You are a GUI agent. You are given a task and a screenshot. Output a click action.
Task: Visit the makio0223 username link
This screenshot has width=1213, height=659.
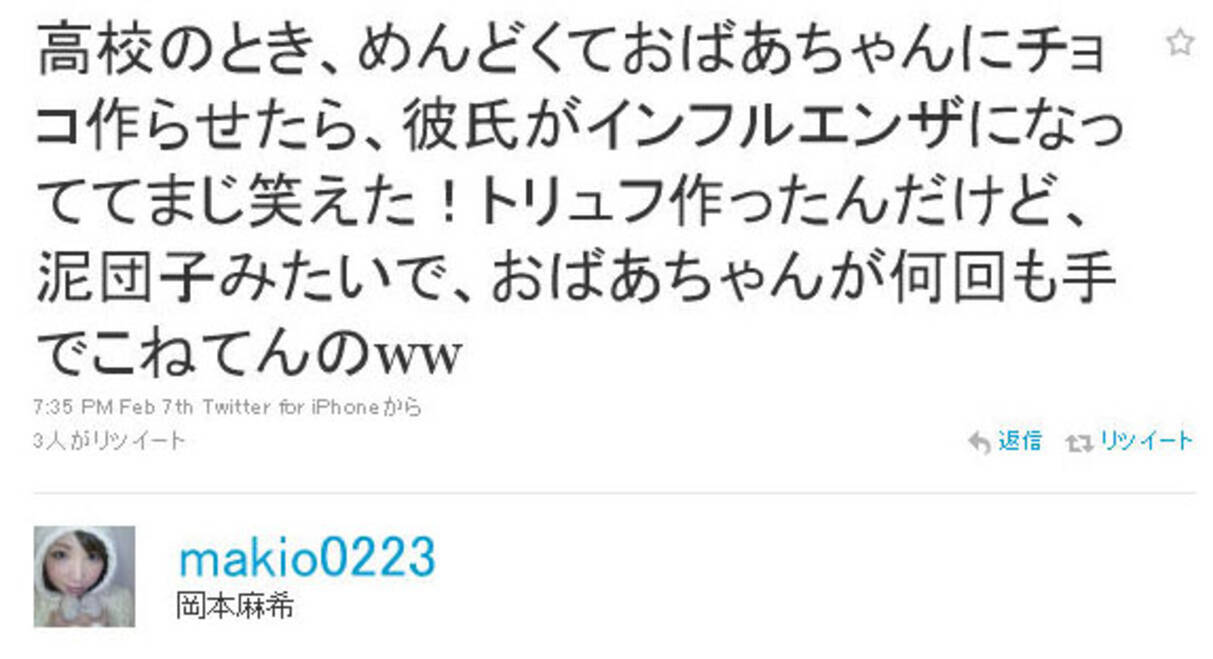click(x=307, y=557)
